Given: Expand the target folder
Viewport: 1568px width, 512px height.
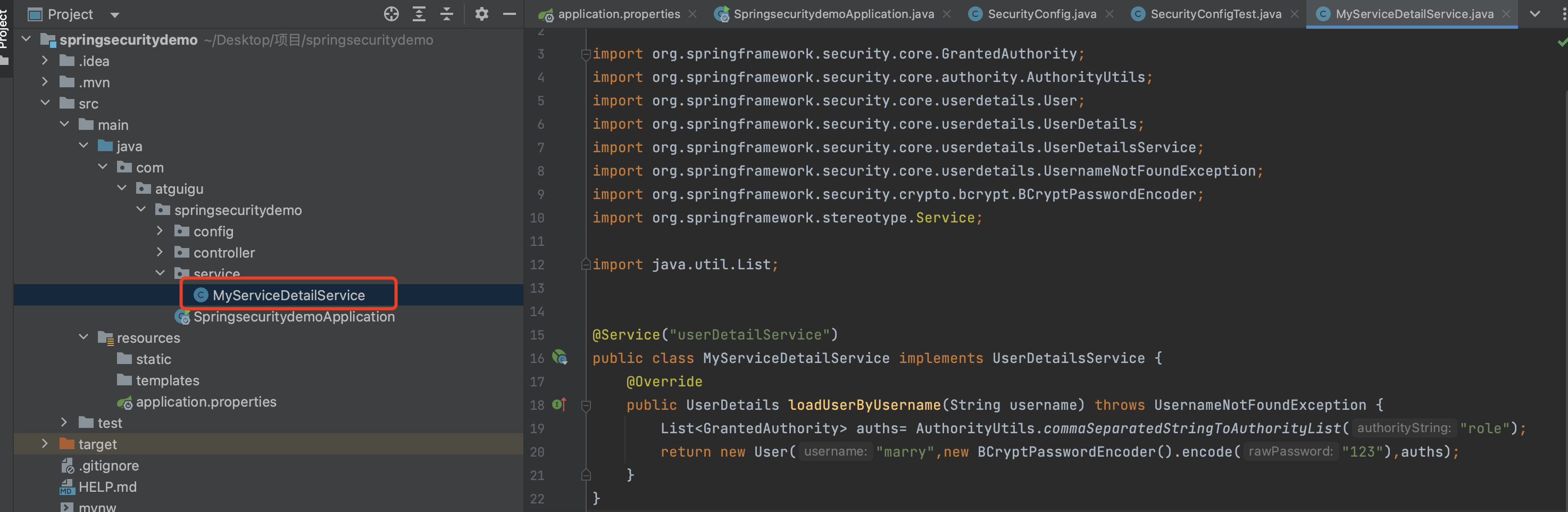Looking at the screenshot, I should (45, 444).
